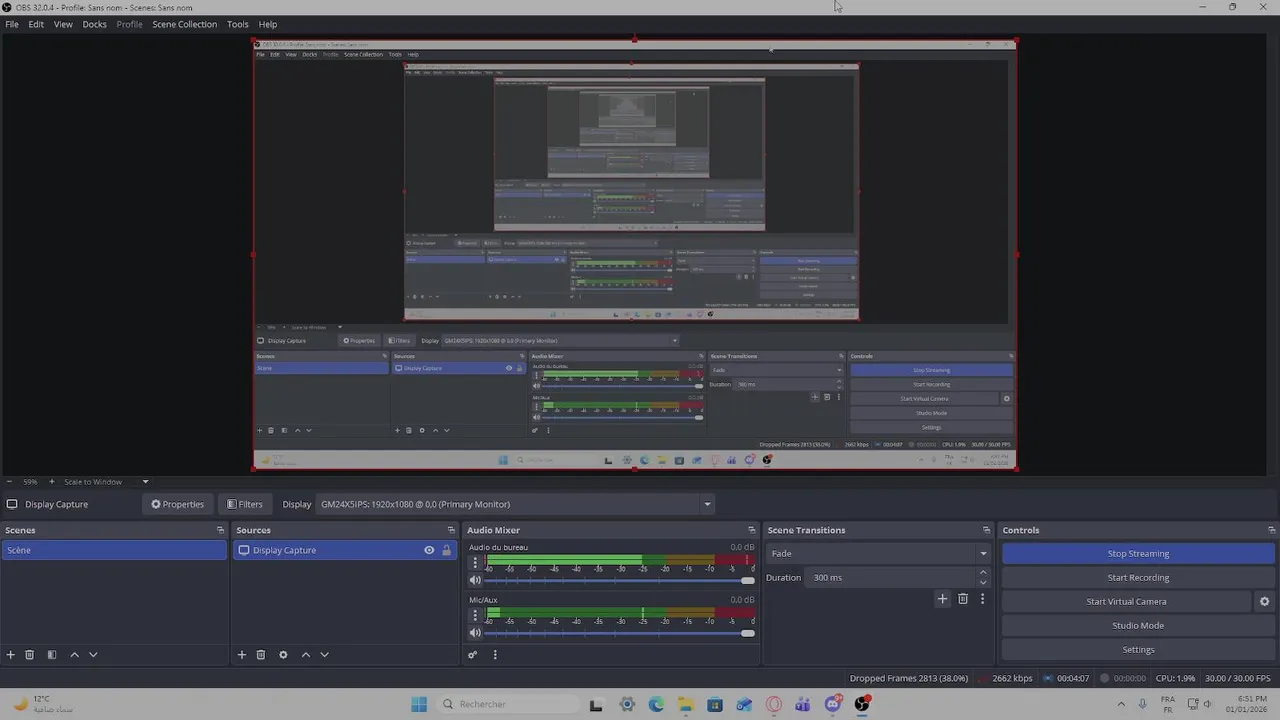Open source Properties button in toolbar
Image resolution: width=1280 pixels, height=720 pixels.
pyautogui.click(x=177, y=504)
